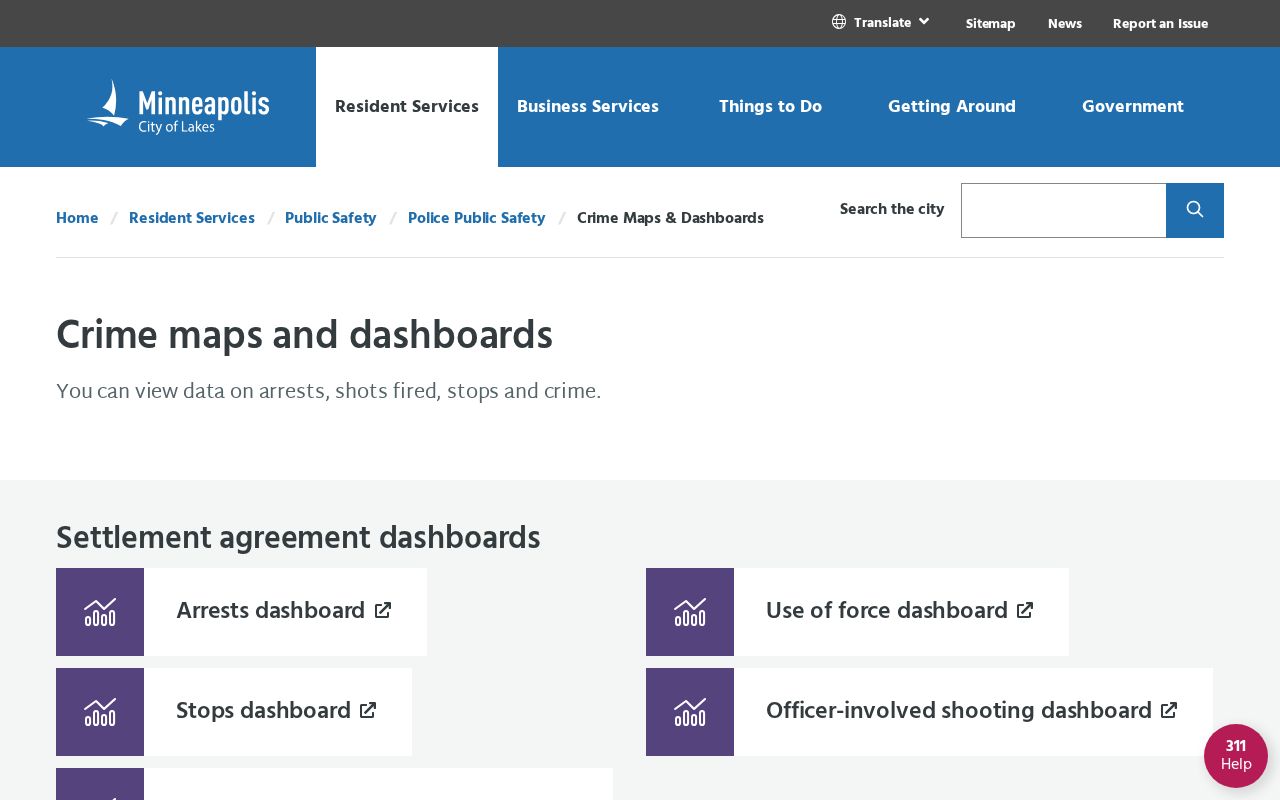Viewport: 1280px width, 800px height.
Task: Focus the Search the city input field
Action: 1064,210
